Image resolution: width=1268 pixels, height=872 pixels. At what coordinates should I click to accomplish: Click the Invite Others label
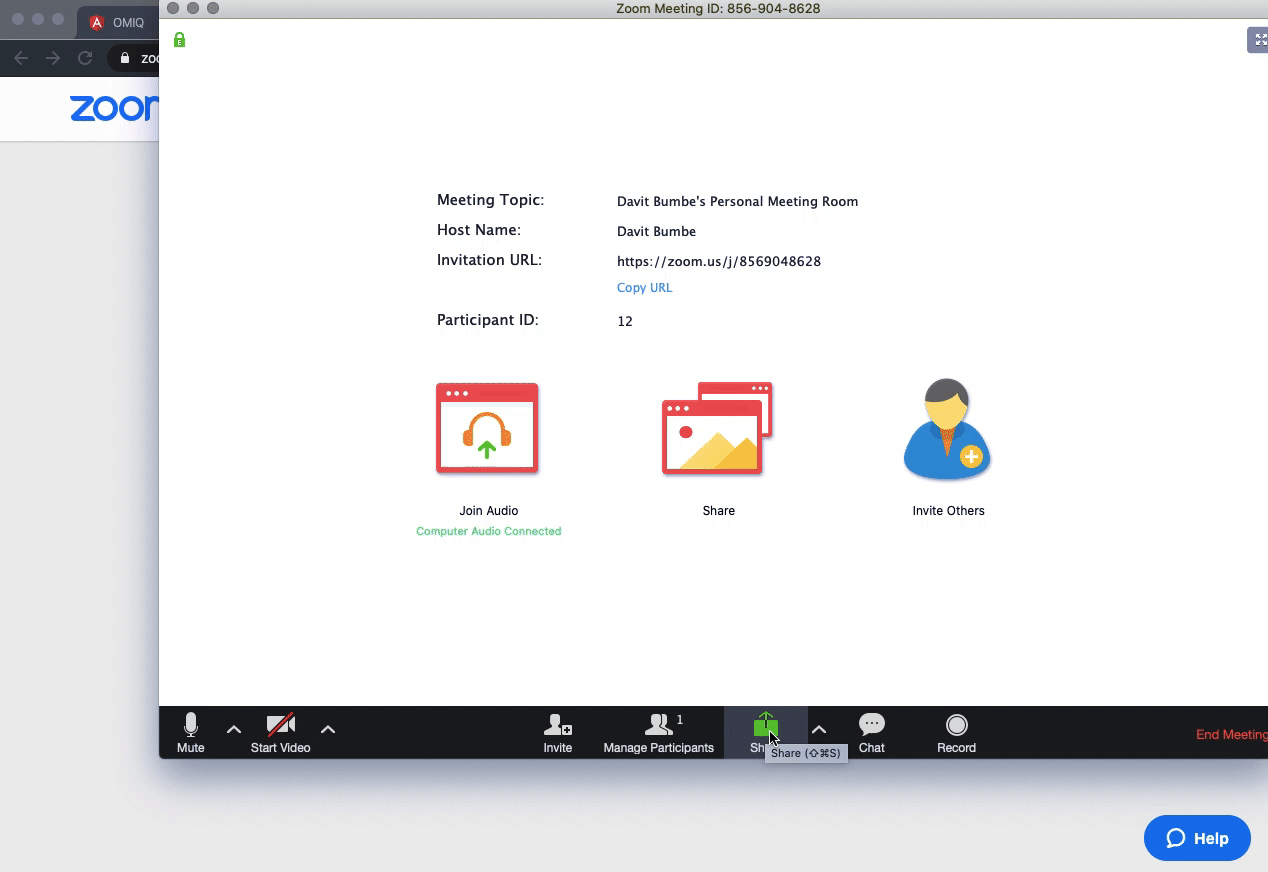(x=948, y=510)
